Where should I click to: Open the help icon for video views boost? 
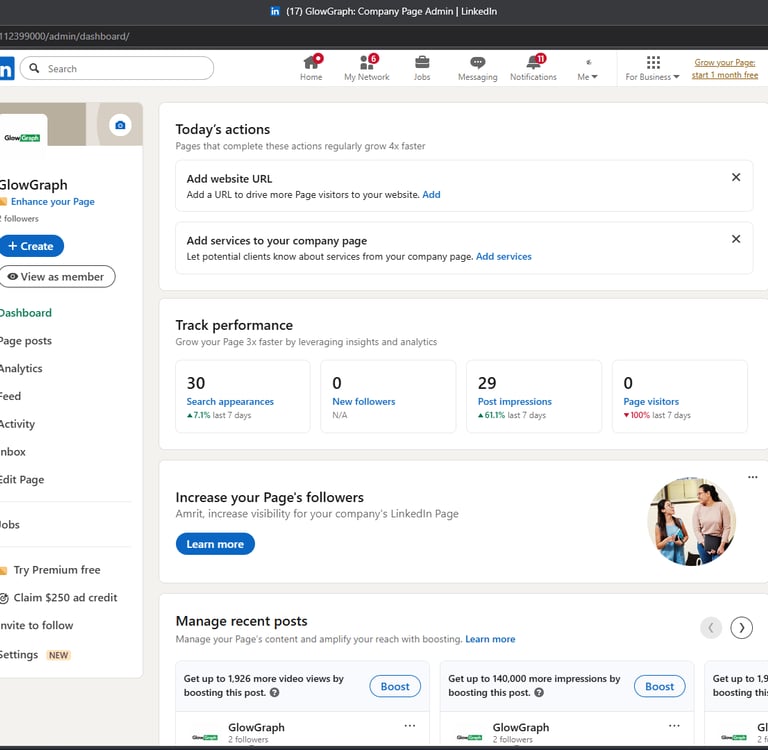[274, 692]
